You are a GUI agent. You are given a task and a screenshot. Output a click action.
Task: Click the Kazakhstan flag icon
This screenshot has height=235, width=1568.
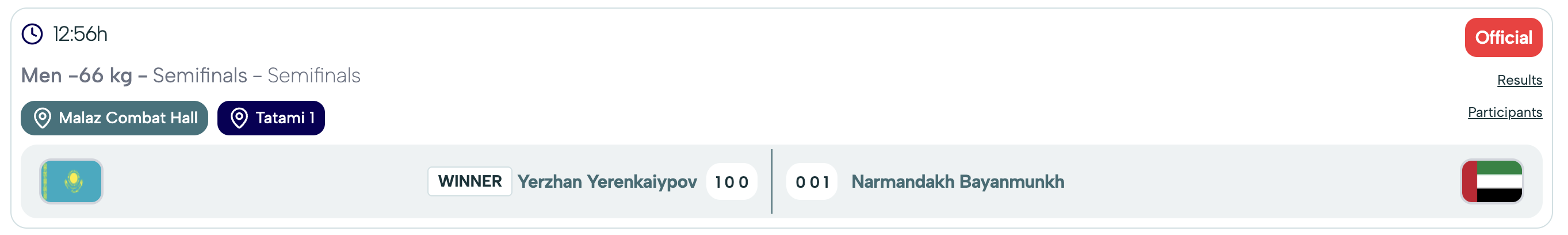coord(71,181)
